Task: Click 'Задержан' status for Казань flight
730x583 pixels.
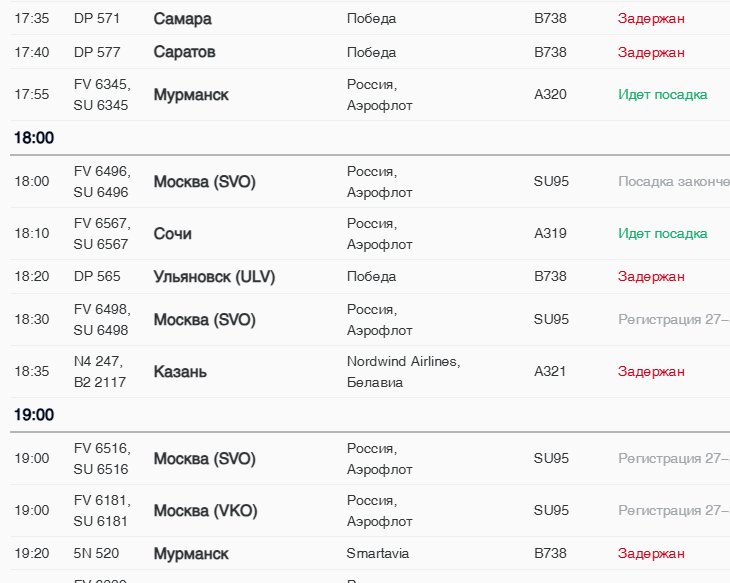Action: [x=651, y=372]
